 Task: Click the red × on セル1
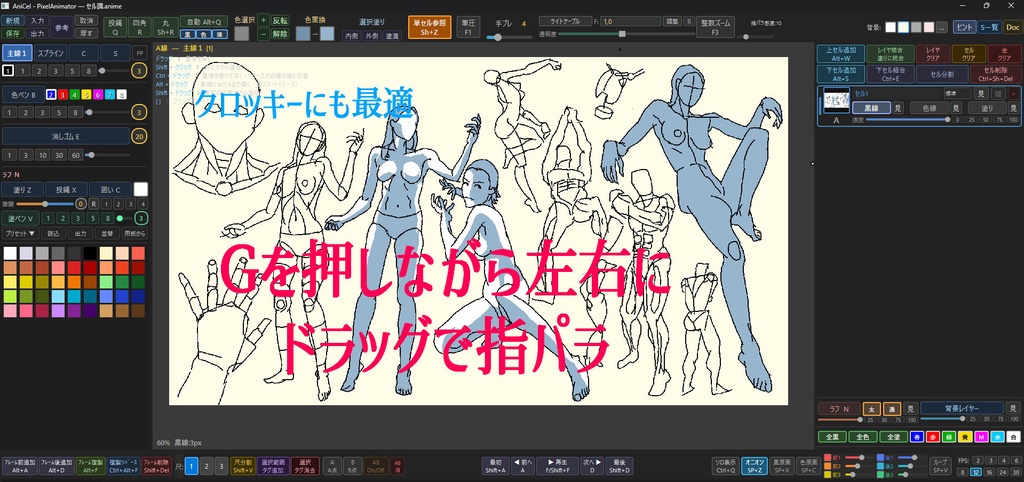(x=1014, y=93)
